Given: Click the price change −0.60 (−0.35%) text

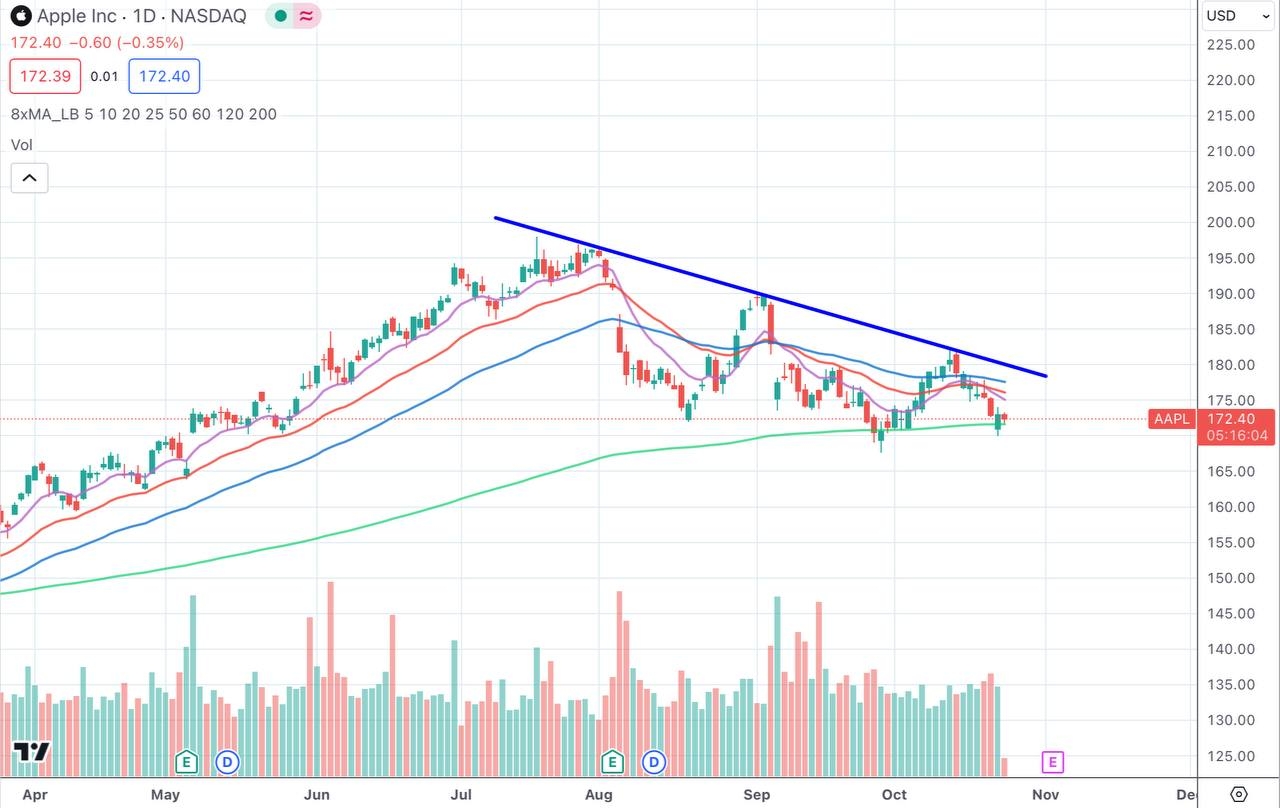Looking at the screenshot, I should click(126, 43).
